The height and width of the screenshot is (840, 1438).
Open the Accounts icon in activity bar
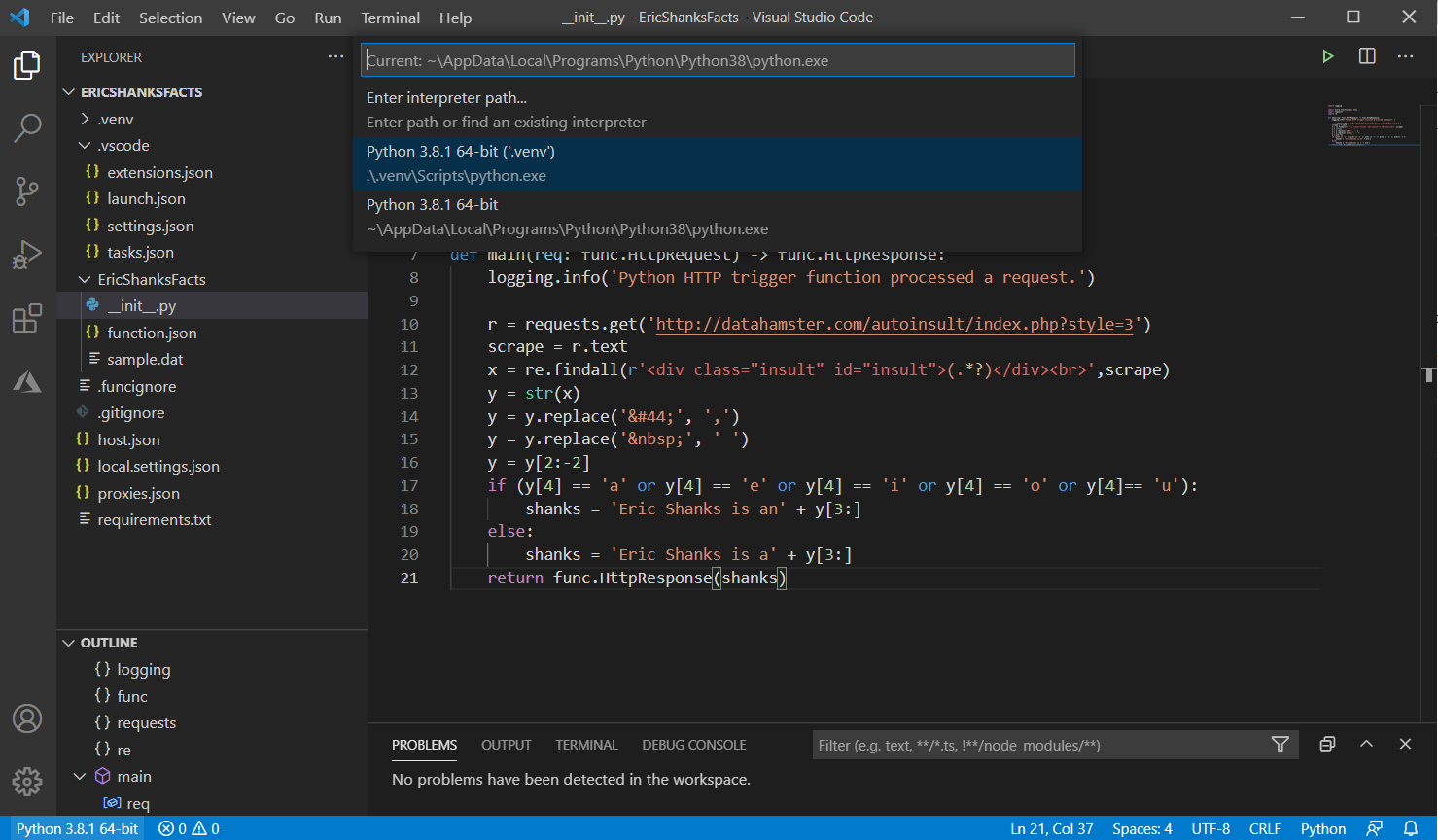point(27,718)
